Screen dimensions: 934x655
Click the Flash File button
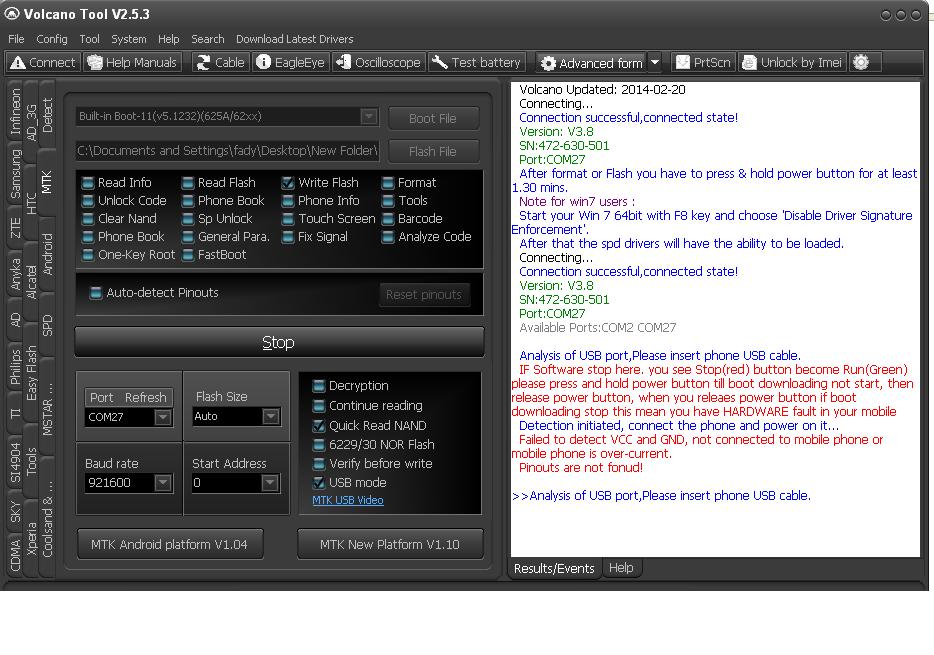(x=433, y=152)
